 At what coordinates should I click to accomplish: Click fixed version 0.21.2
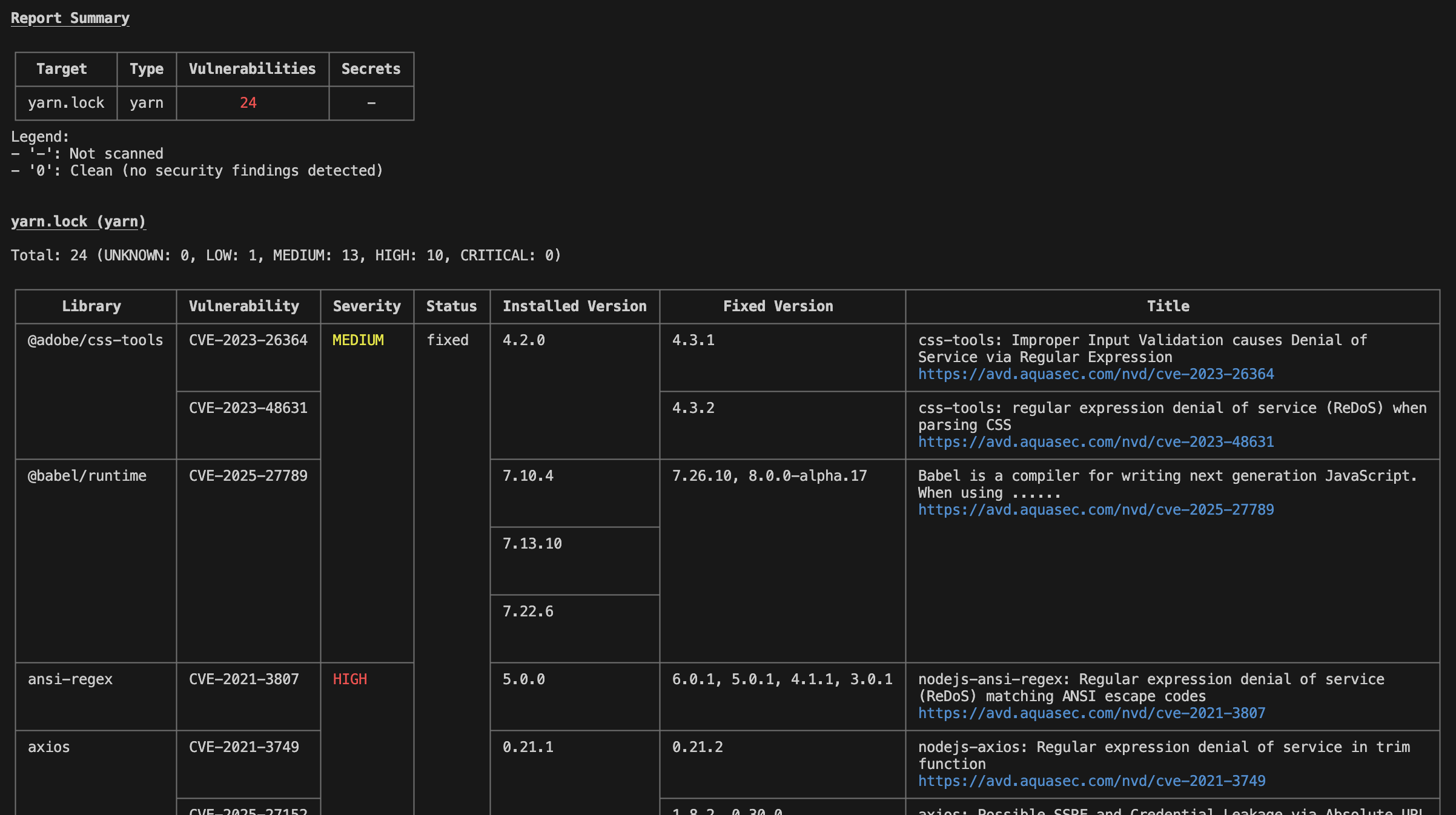tap(698, 747)
